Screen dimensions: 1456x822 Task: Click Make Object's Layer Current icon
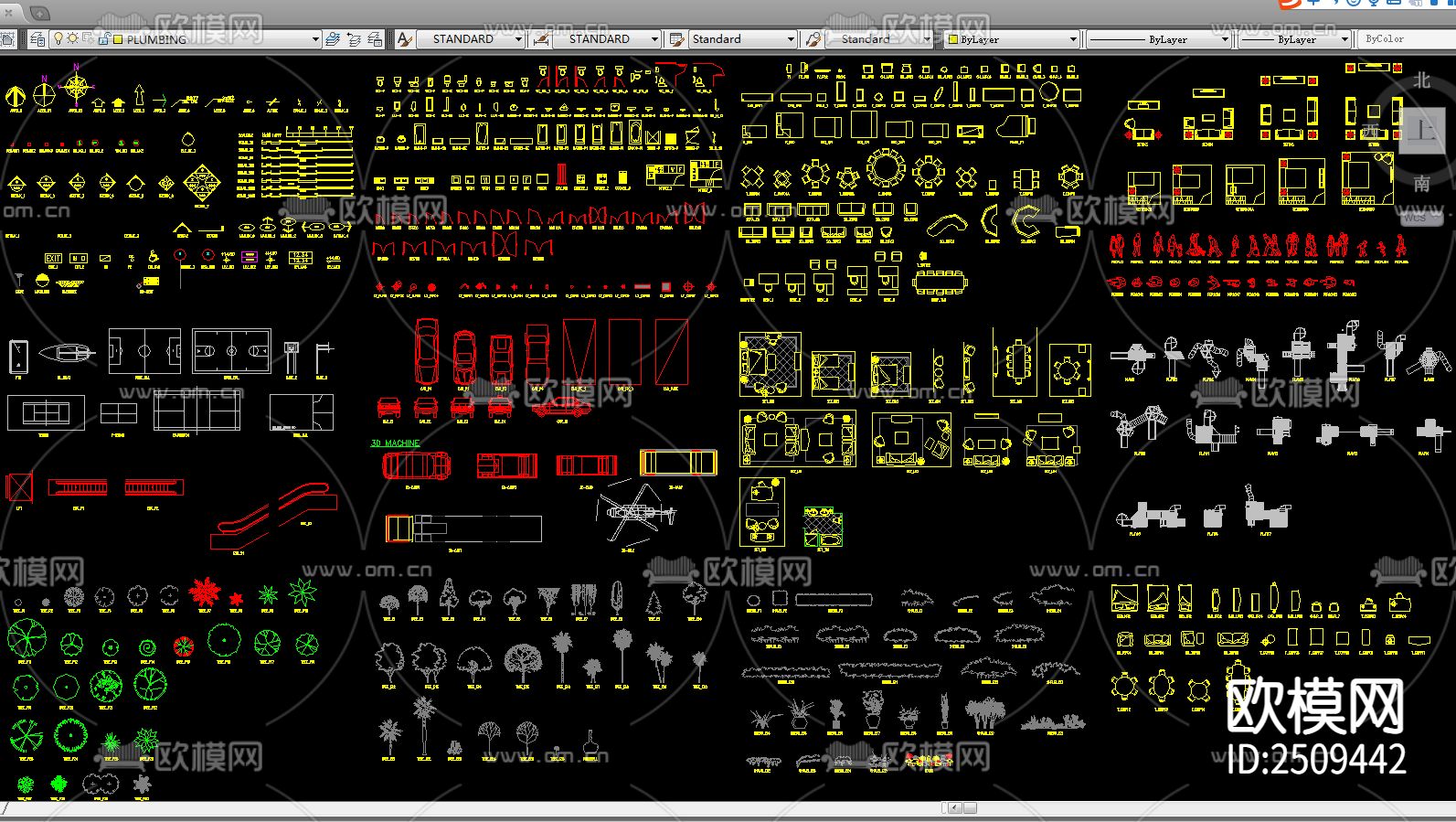coord(333,39)
